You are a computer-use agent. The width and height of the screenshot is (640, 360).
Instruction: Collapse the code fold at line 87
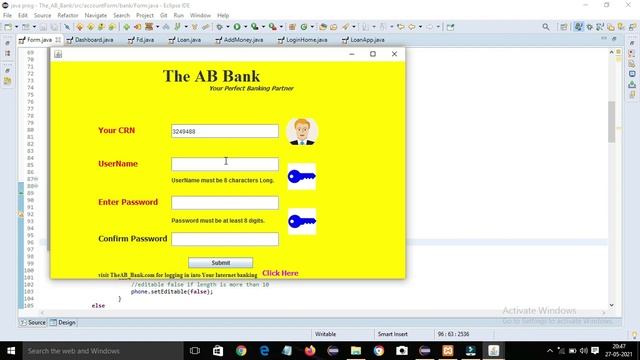pyautogui.click(x=36, y=179)
